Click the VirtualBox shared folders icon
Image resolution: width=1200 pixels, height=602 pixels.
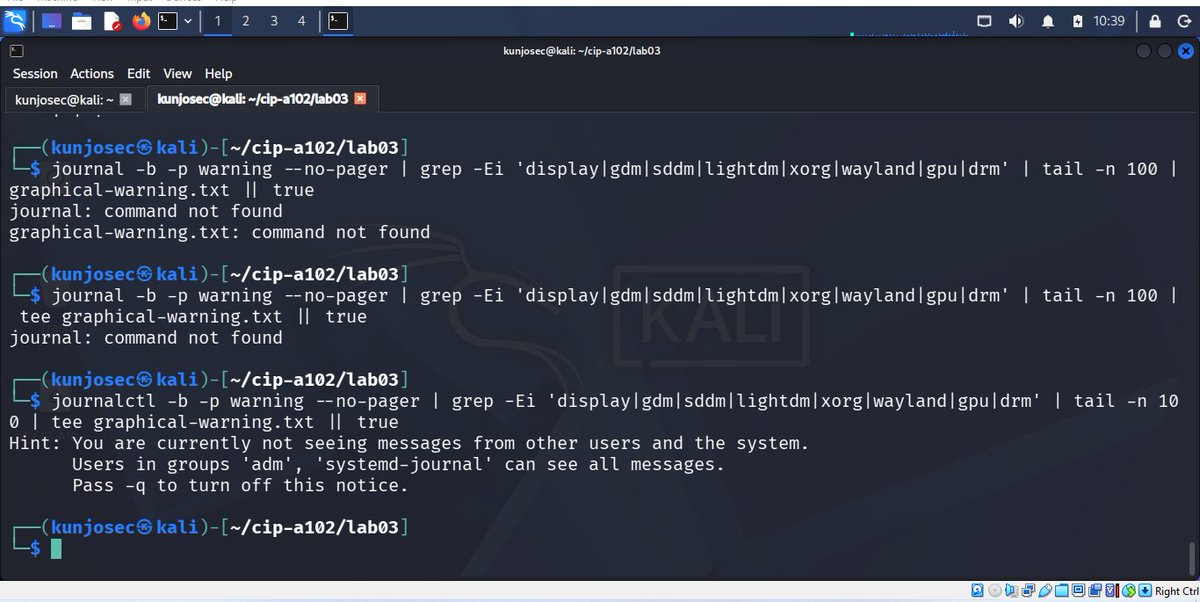1062,591
